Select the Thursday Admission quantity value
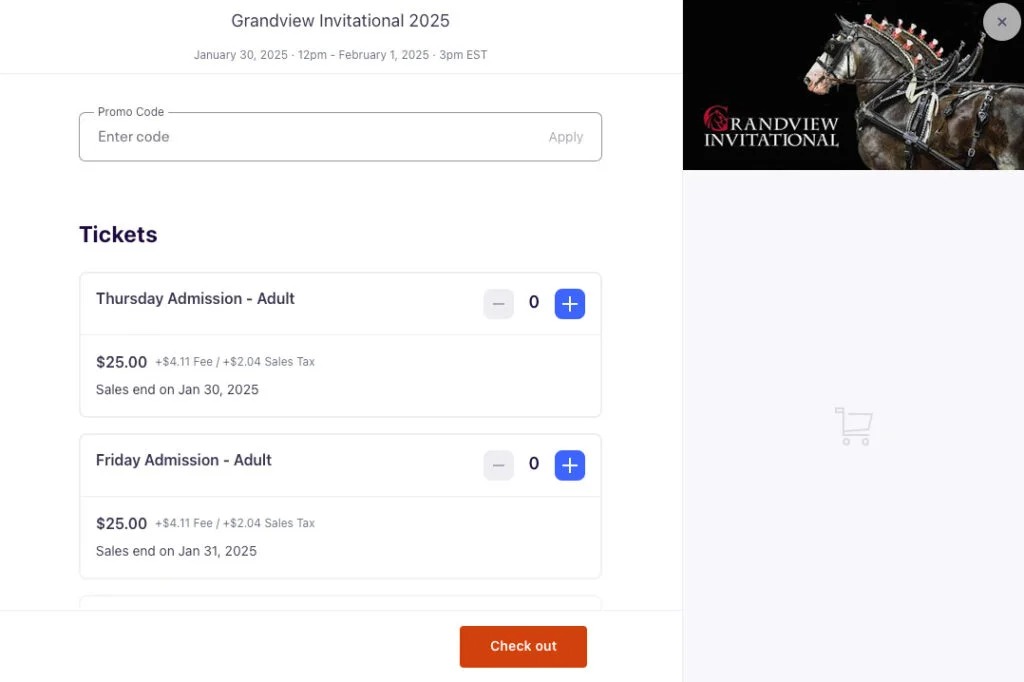This screenshot has width=1024, height=682. coord(534,303)
